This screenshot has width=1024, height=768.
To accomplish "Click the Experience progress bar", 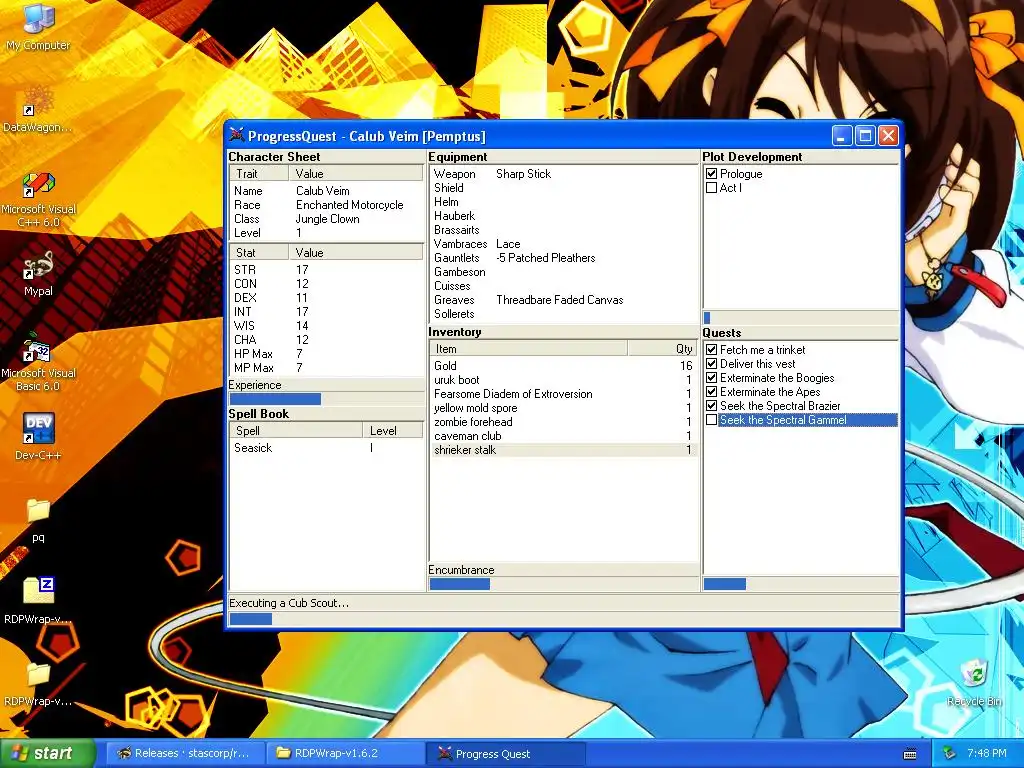I will pos(327,399).
